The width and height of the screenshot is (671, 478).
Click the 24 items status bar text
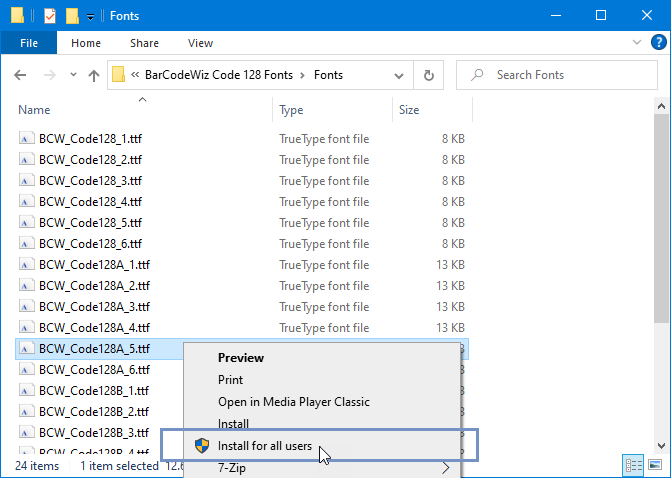[37, 466]
